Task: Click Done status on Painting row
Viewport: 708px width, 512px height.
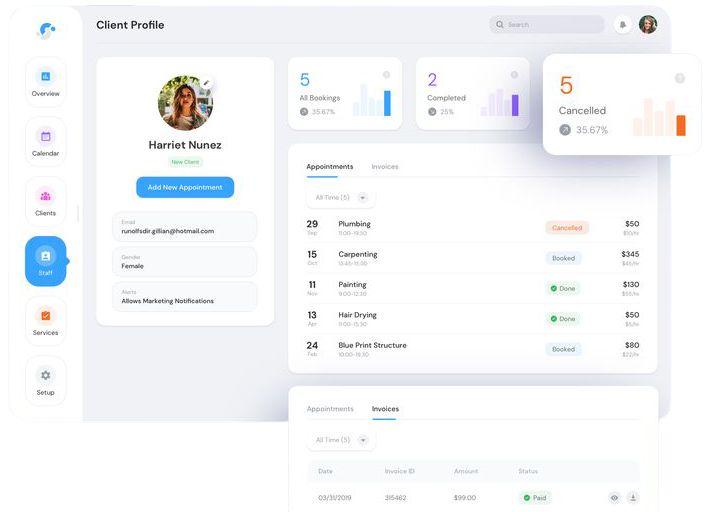Action: (x=563, y=289)
